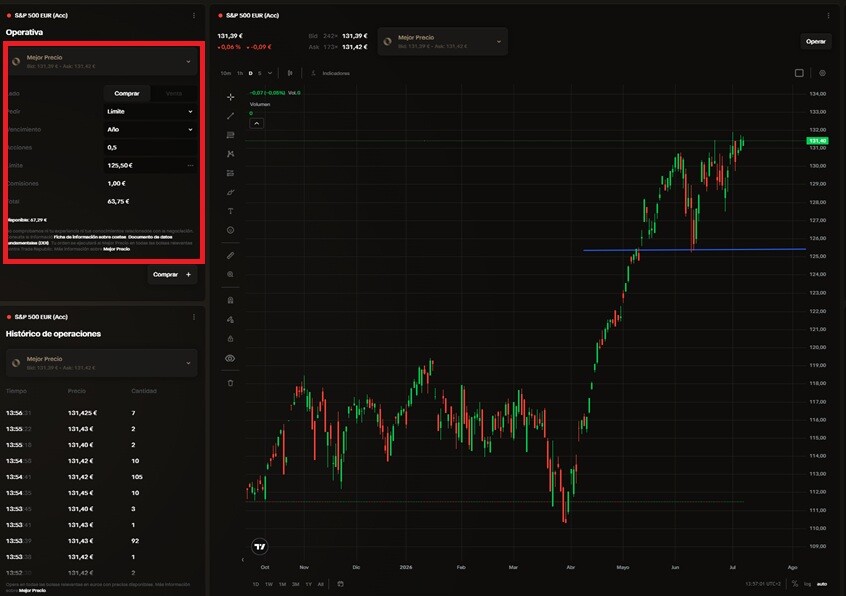This screenshot has height=596, width=846.
Task: Select 10m chart interval
Action: point(226,73)
